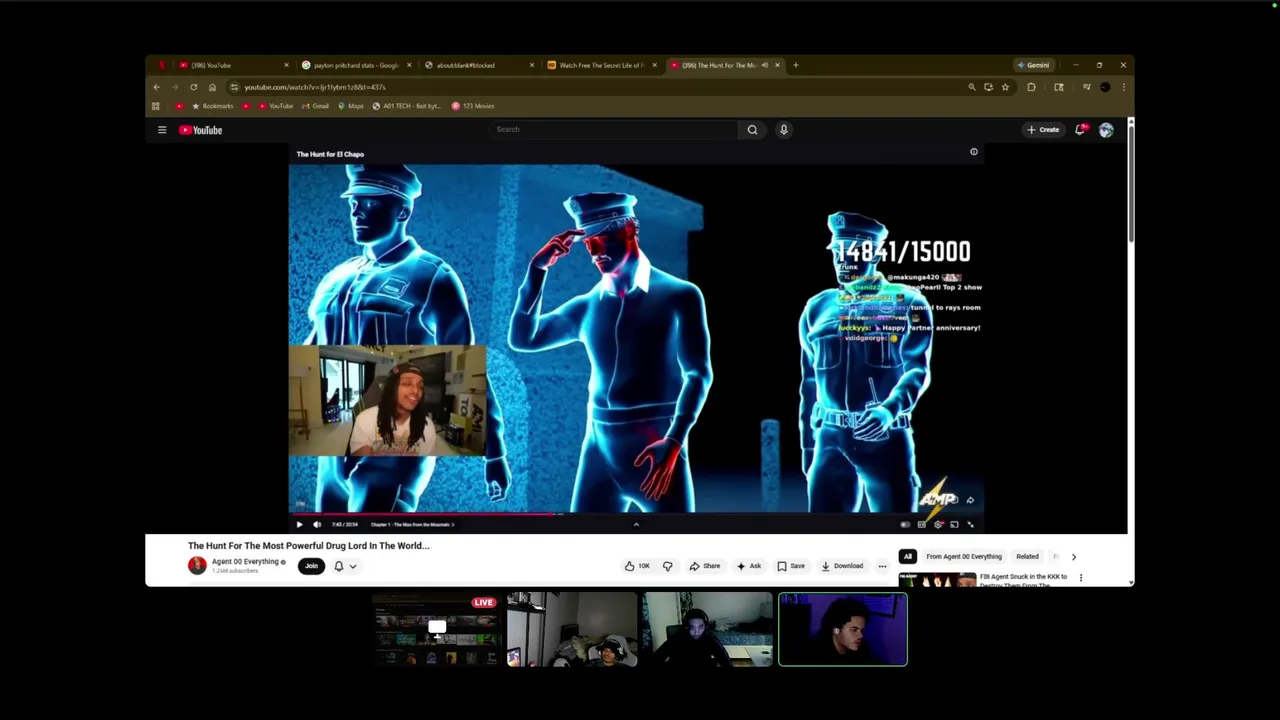
Task: Open the Maps bookmark
Action: click(351, 106)
